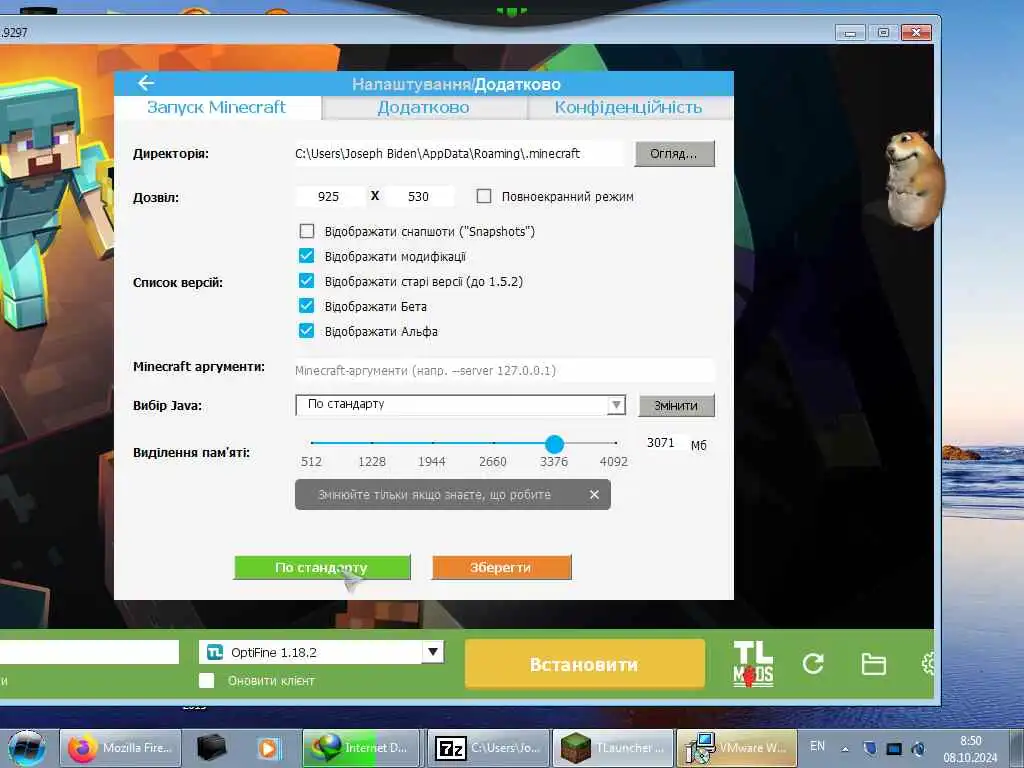
Task: Go back using the arrow in settings header
Action: click(146, 83)
